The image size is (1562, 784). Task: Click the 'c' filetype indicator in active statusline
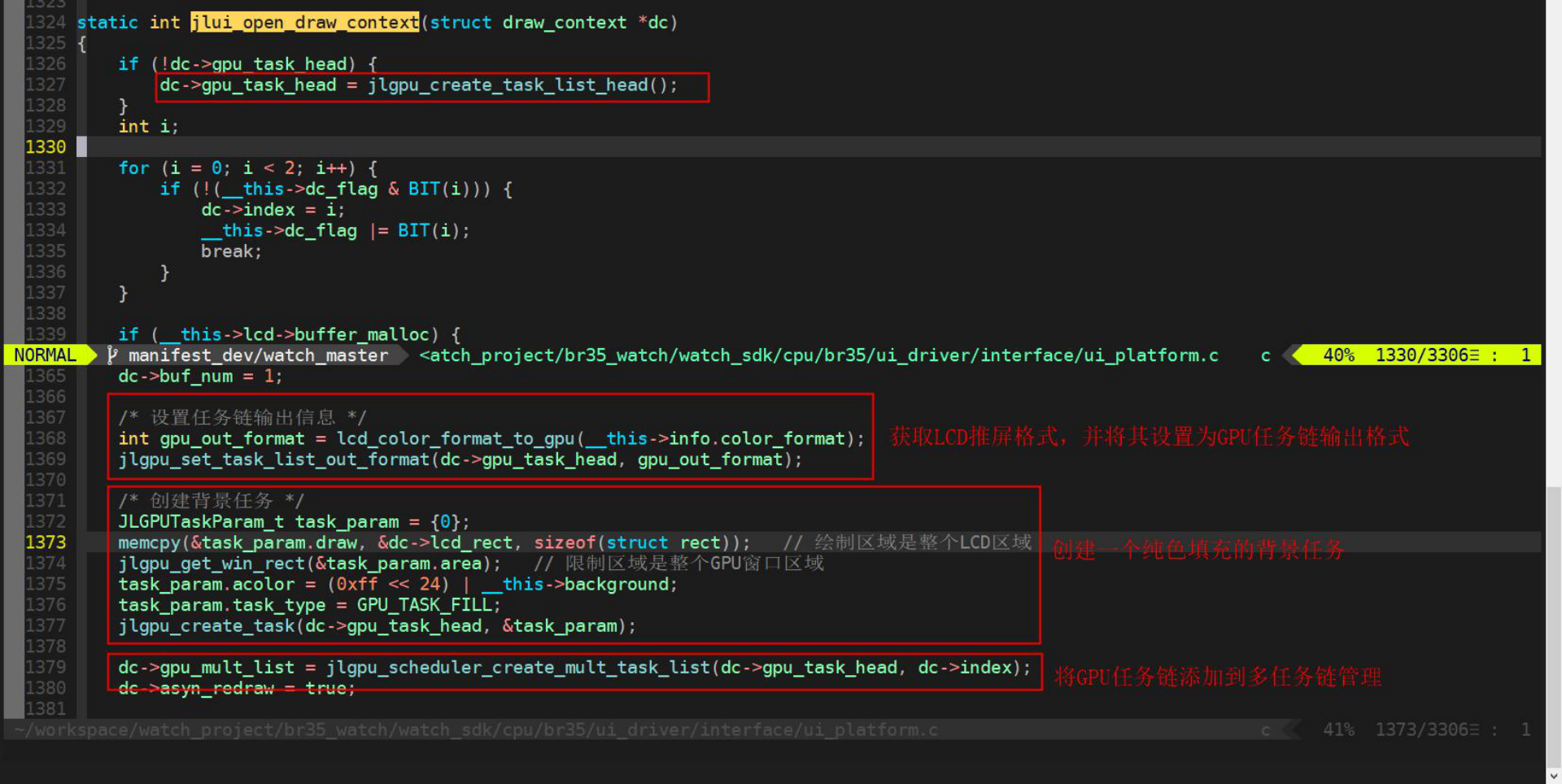pyautogui.click(x=1265, y=355)
